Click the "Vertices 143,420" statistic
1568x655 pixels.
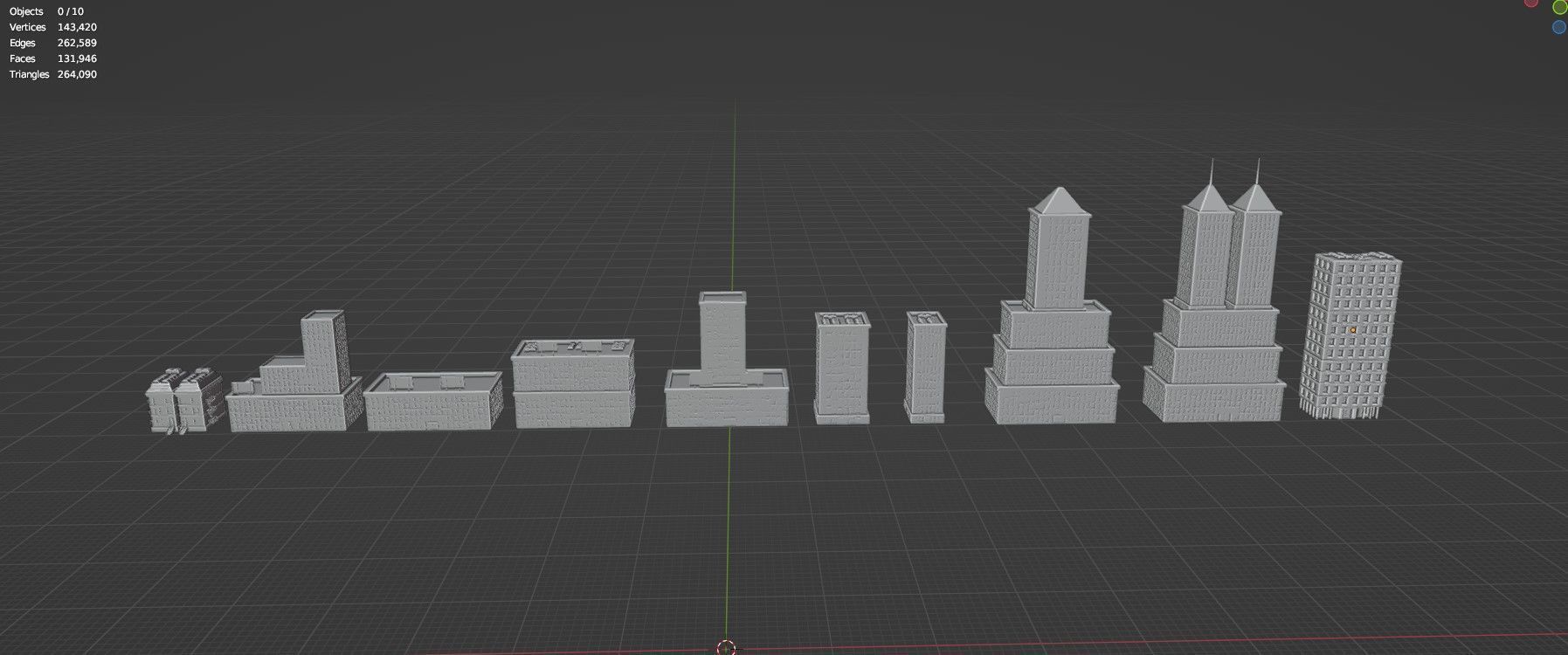(52, 27)
